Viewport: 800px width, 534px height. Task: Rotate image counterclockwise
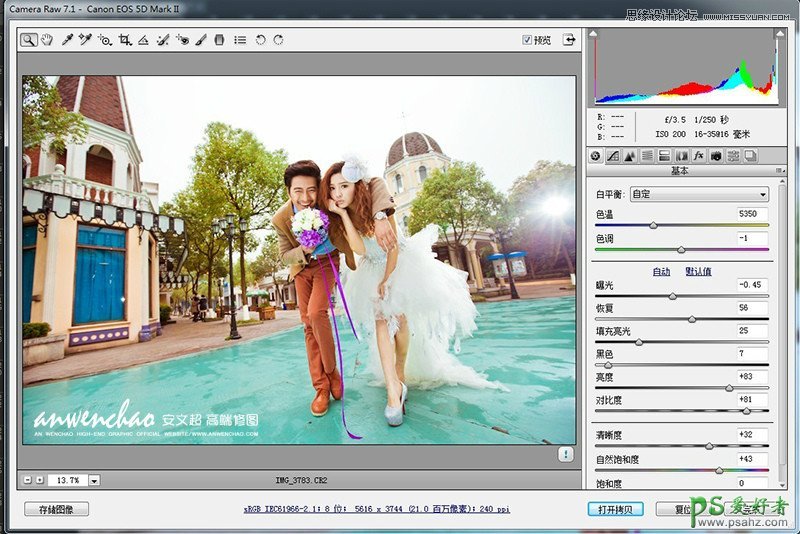click(x=260, y=40)
